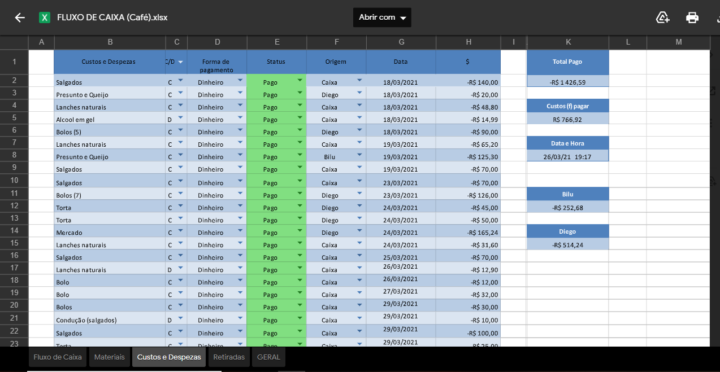Click the back arrow icon
The width and height of the screenshot is (720, 372).
(19, 18)
